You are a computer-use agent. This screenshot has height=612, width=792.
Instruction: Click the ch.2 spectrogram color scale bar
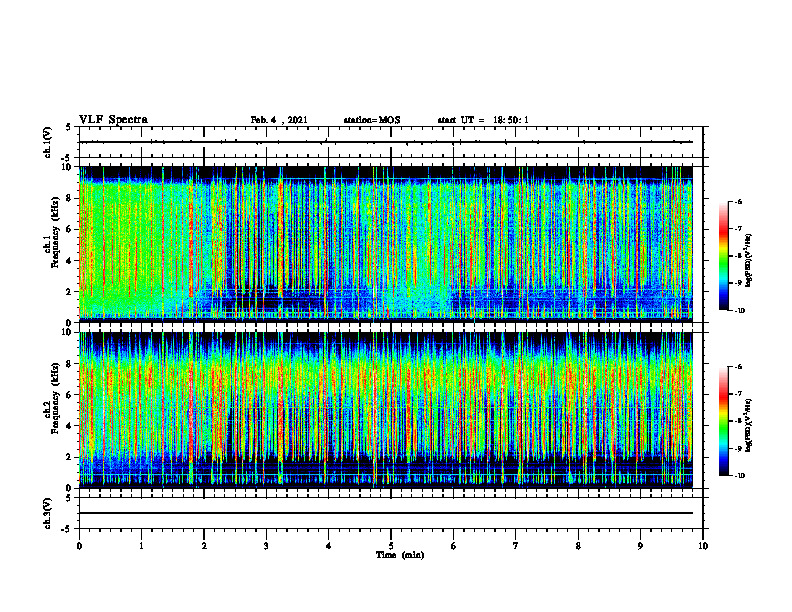pyautogui.click(x=723, y=421)
